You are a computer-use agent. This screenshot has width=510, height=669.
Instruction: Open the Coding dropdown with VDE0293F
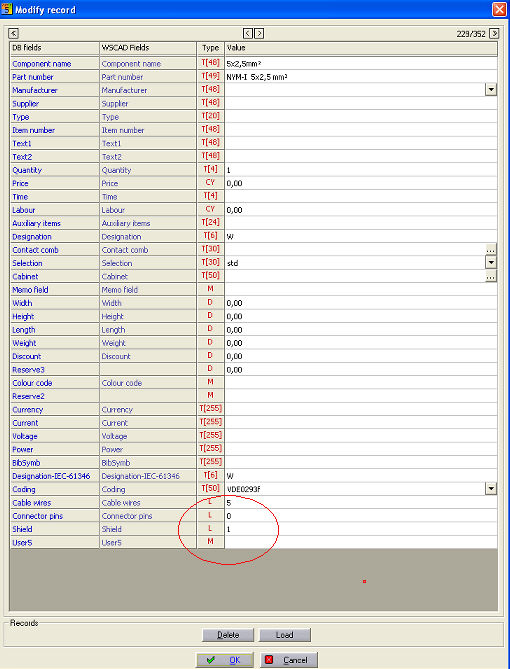[491, 489]
